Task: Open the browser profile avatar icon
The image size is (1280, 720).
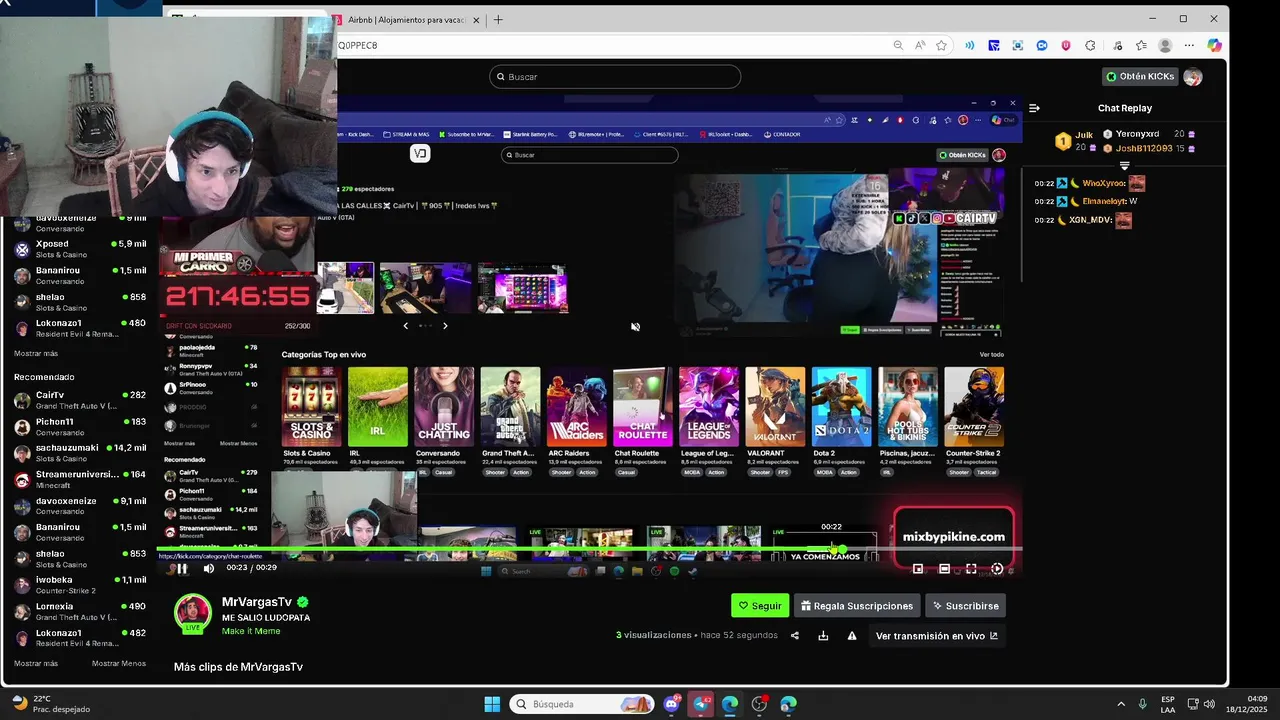Action: 1165,45
